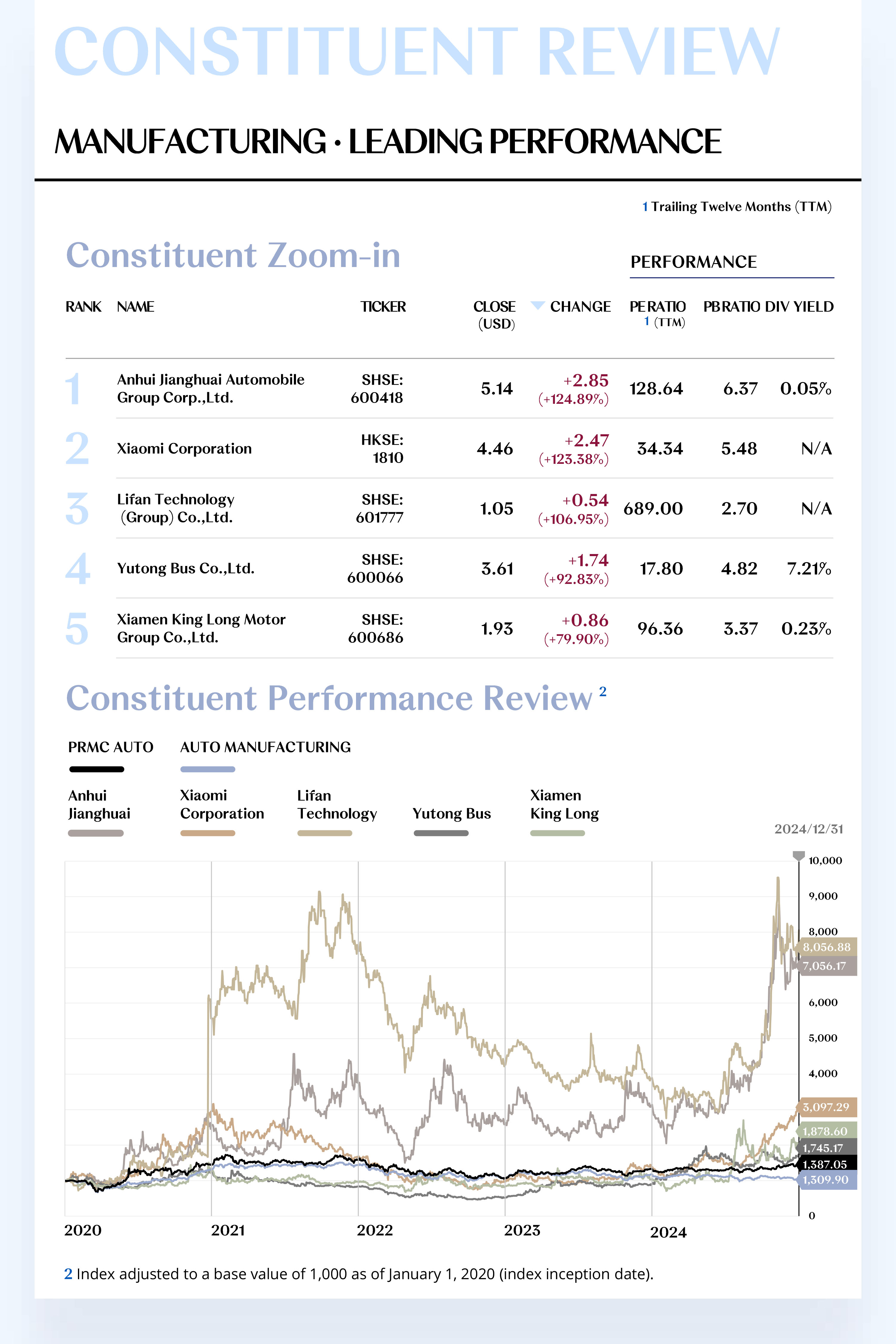This screenshot has width=896, height=1344.
Task: Toggle the Anhui Jianghuai legend swatch
Action: pyautogui.click(x=96, y=833)
